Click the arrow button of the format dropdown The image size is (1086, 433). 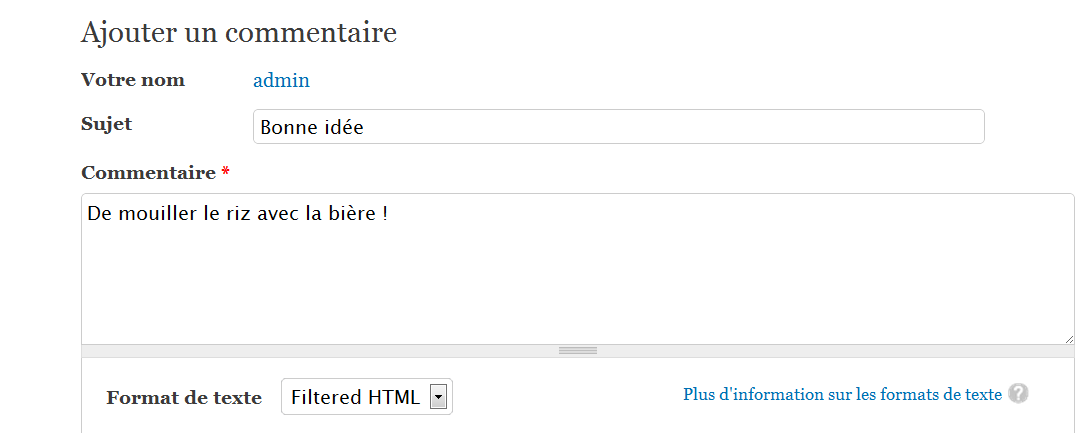click(437, 397)
